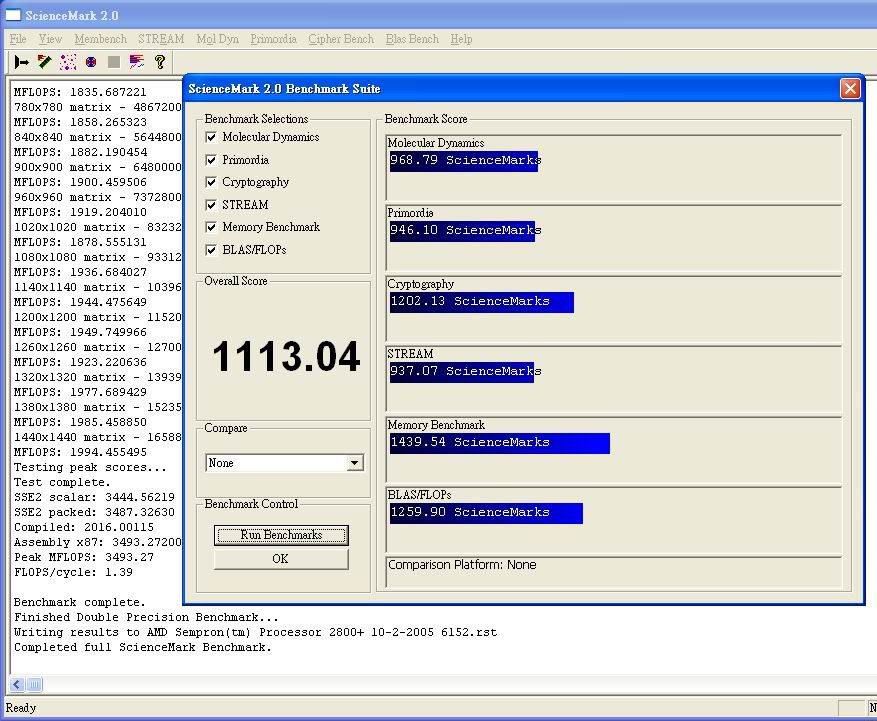Uncheck the Molecular Dynamics checkbox
The height and width of the screenshot is (721, 877).
point(211,137)
